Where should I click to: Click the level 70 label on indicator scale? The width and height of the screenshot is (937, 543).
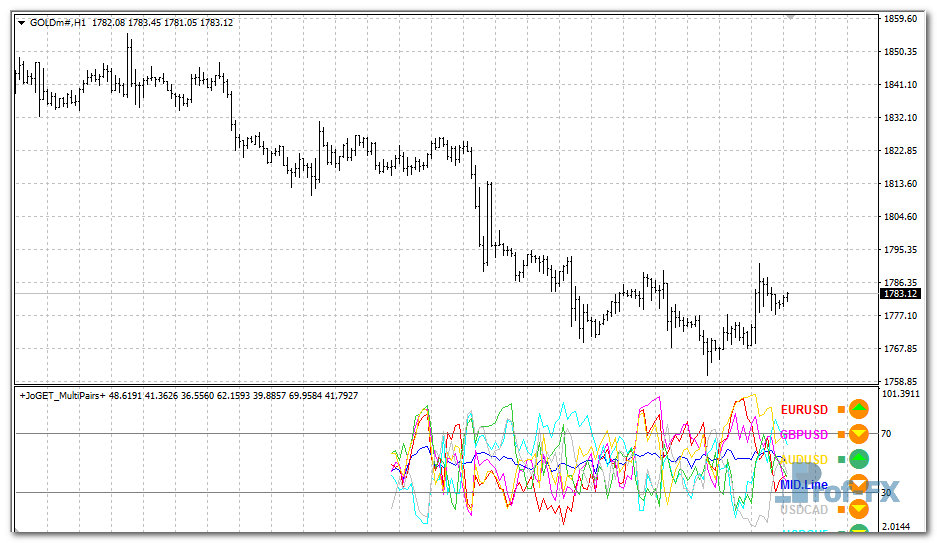point(886,434)
